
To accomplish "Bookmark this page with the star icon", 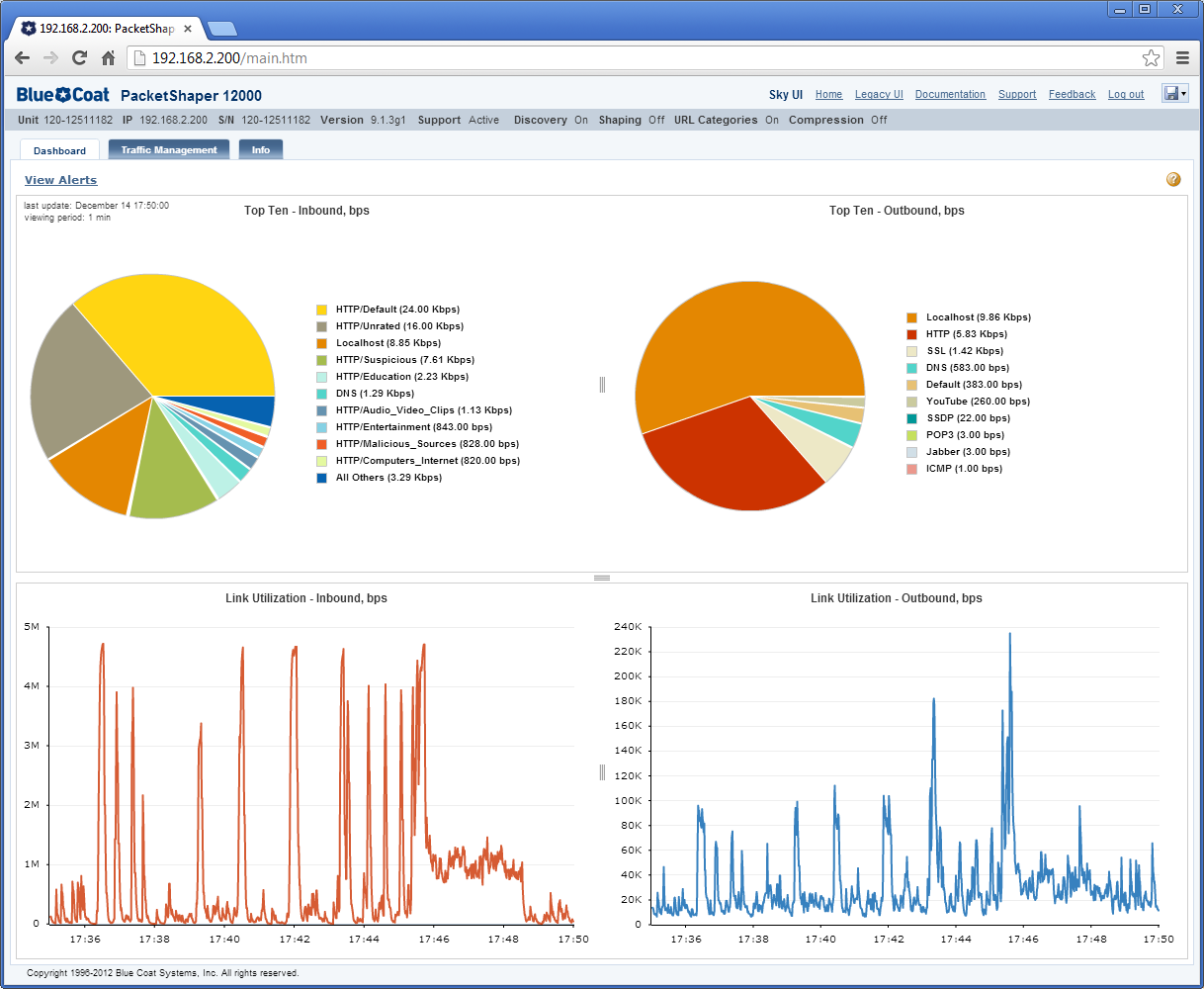I will [x=1151, y=58].
